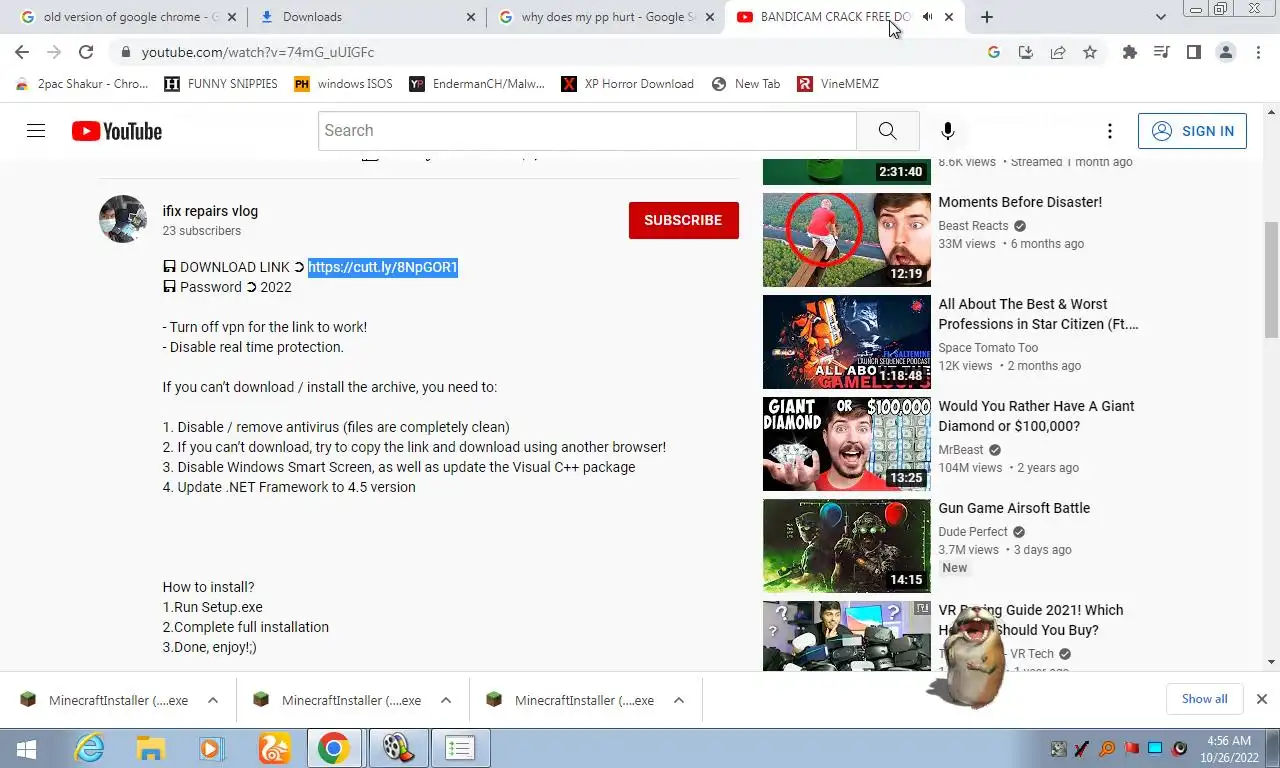Click ifix repairs vlog channel avatar
1280x768 pixels.
pyautogui.click(x=123, y=219)
